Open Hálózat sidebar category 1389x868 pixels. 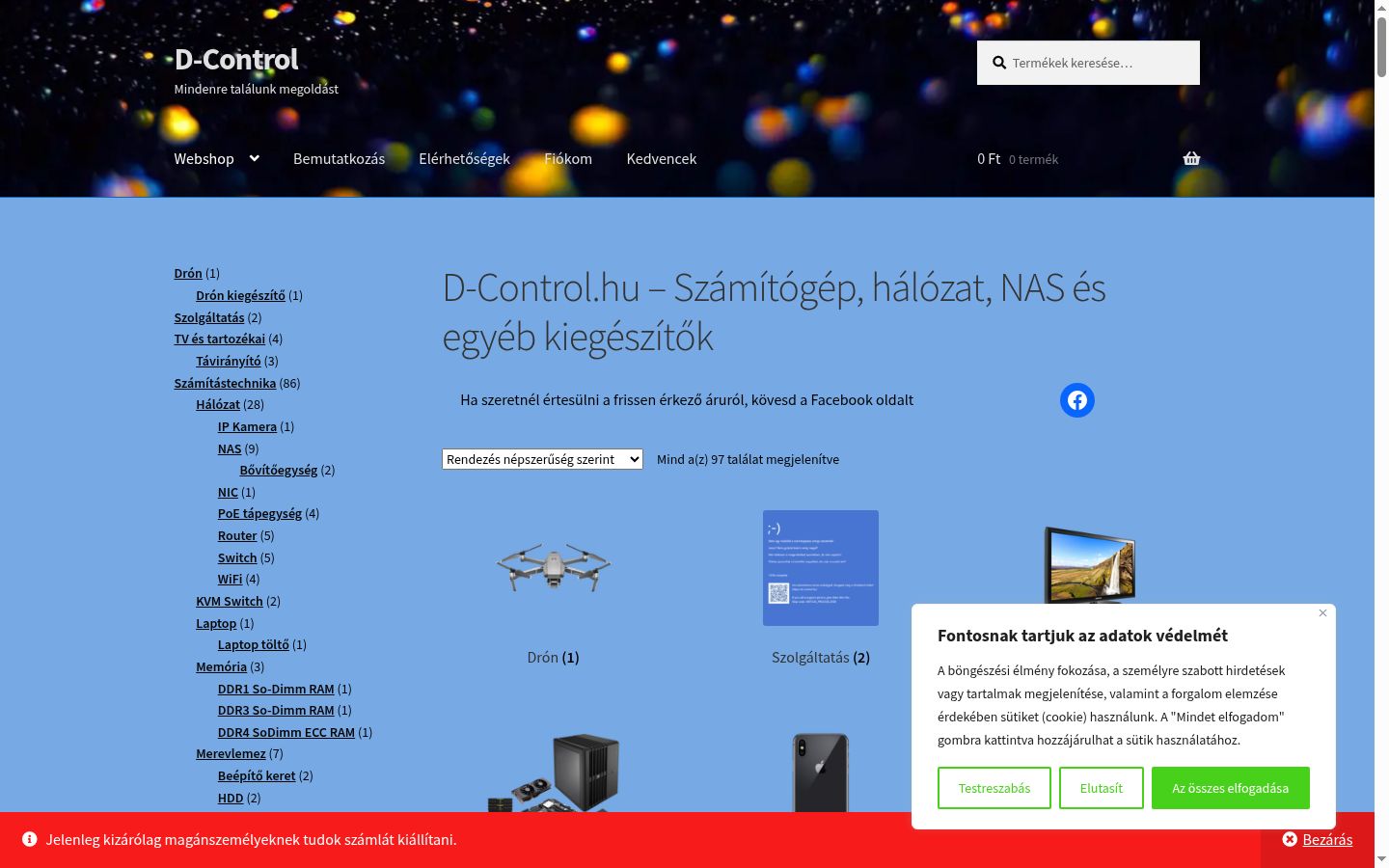(x=218, y=405)
